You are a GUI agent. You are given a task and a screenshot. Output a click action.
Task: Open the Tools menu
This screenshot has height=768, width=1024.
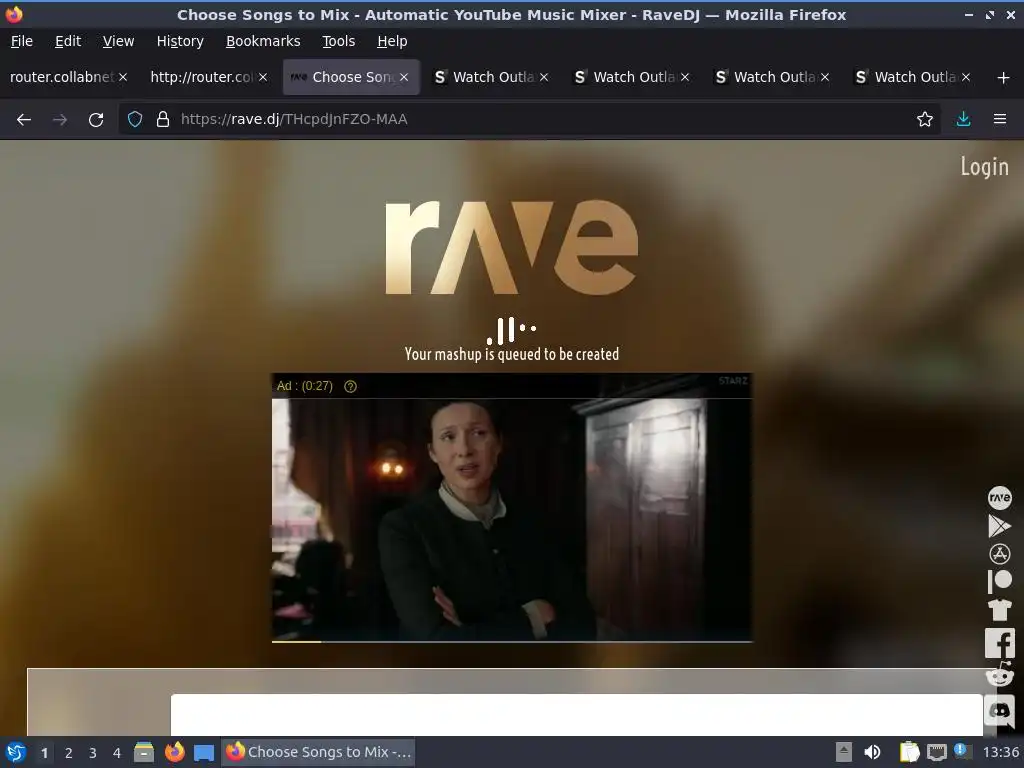tap(338, 41)
